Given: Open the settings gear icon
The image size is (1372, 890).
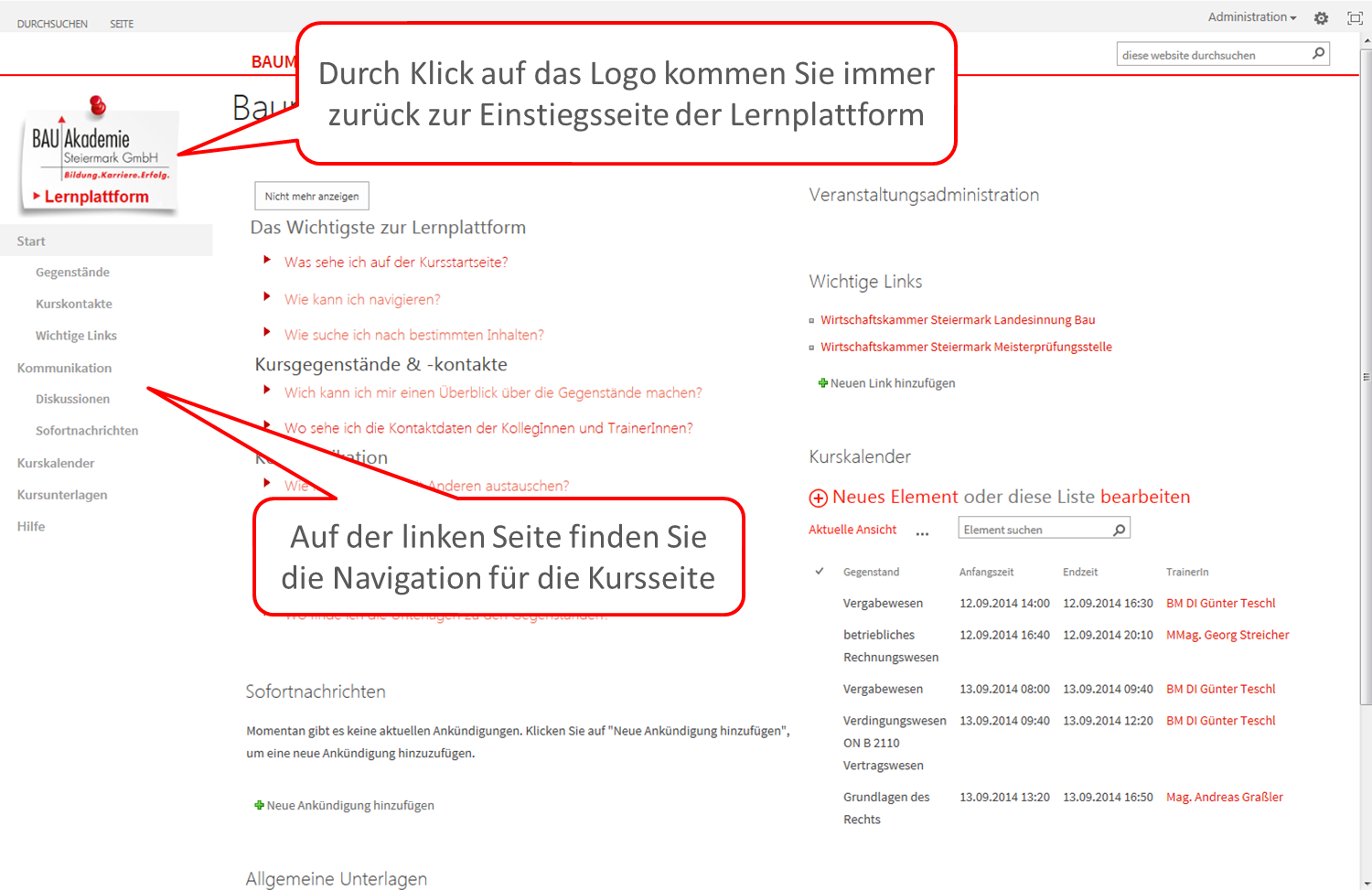Looking at the screenshot, I should pyautogui.click(x=1321, y=18).
